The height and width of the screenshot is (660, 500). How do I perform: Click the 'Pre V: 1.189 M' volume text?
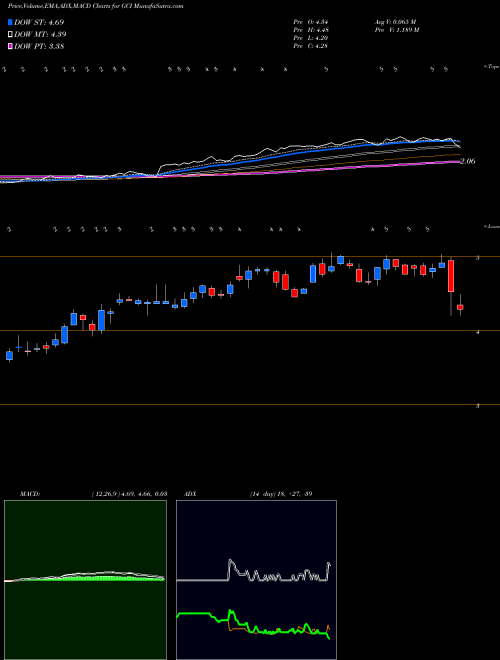[396, 30]
